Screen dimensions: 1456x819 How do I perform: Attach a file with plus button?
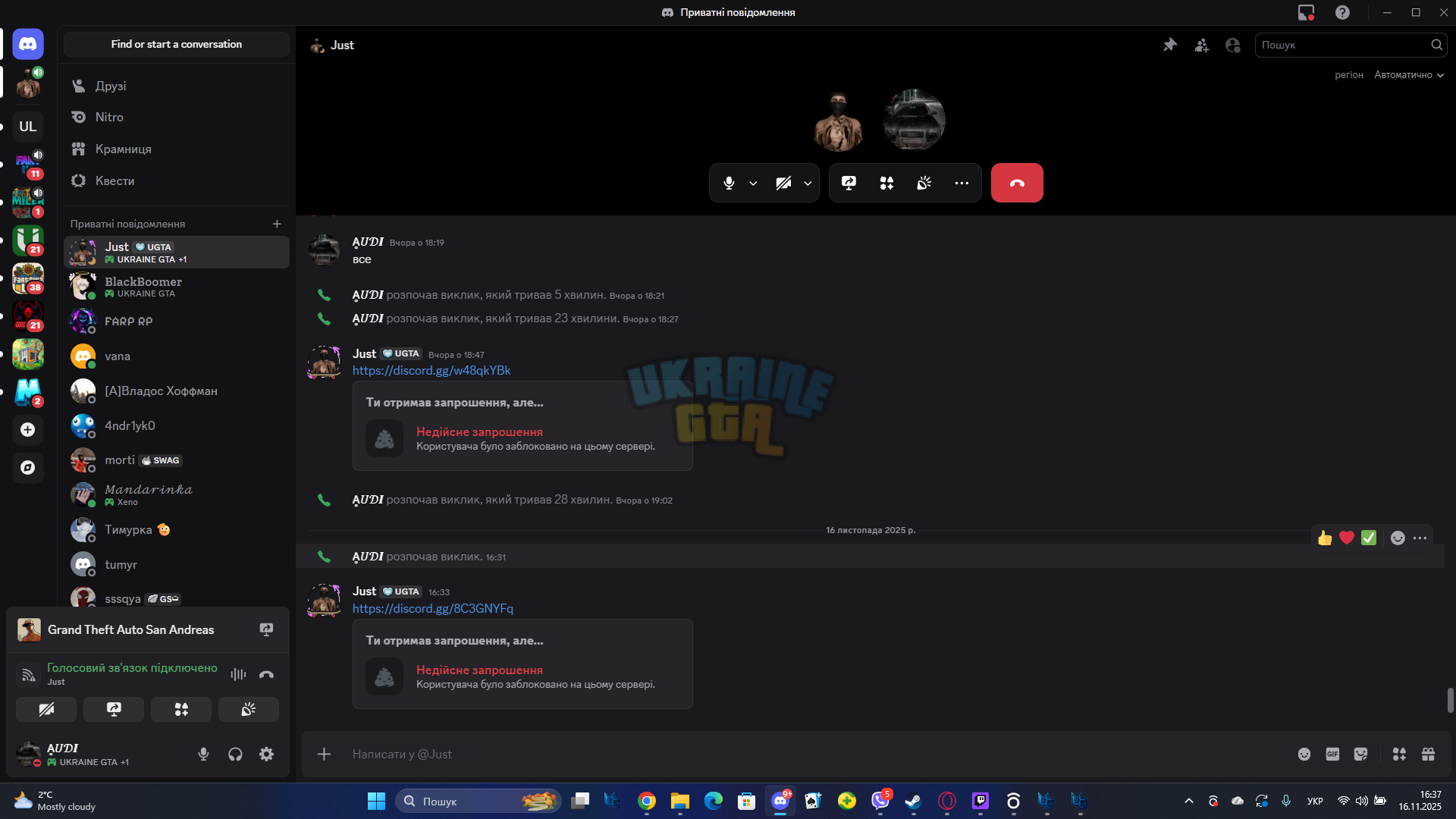[x=324, y=755]
